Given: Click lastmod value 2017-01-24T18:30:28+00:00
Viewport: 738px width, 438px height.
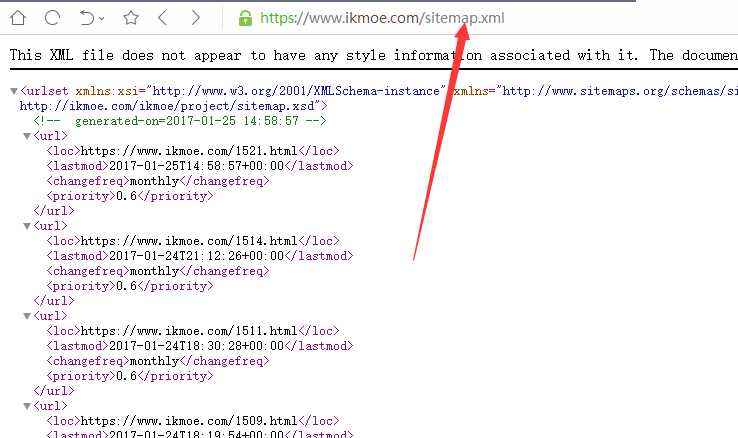Looking at the screenshot, I should click(196, 346).
